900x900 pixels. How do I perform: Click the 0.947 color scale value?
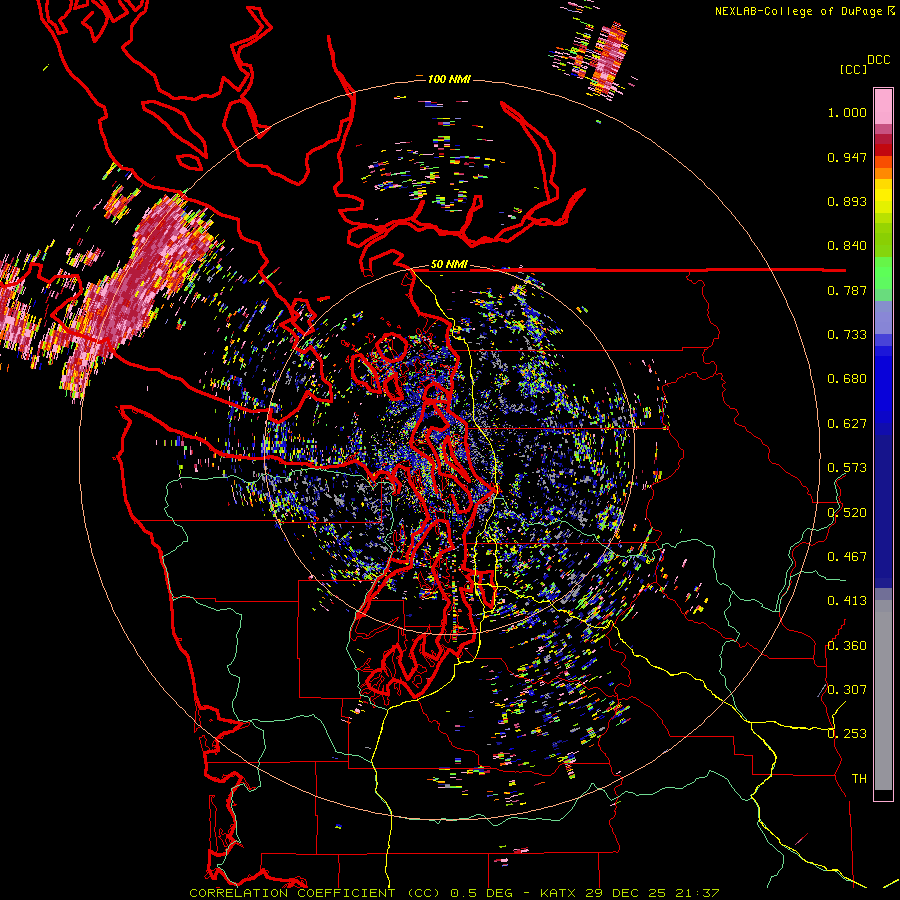coord(847,157)
